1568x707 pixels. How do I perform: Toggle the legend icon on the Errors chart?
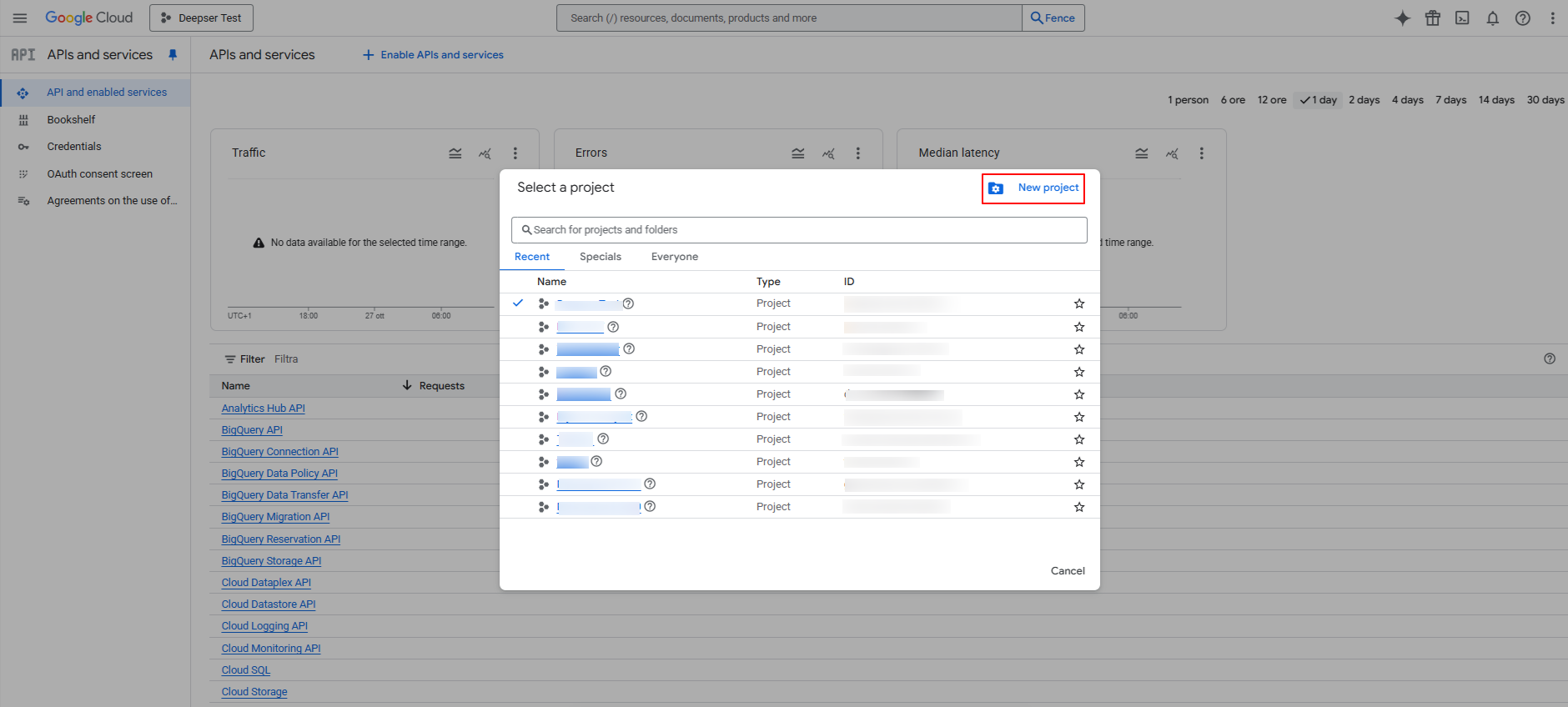(798, 153)
